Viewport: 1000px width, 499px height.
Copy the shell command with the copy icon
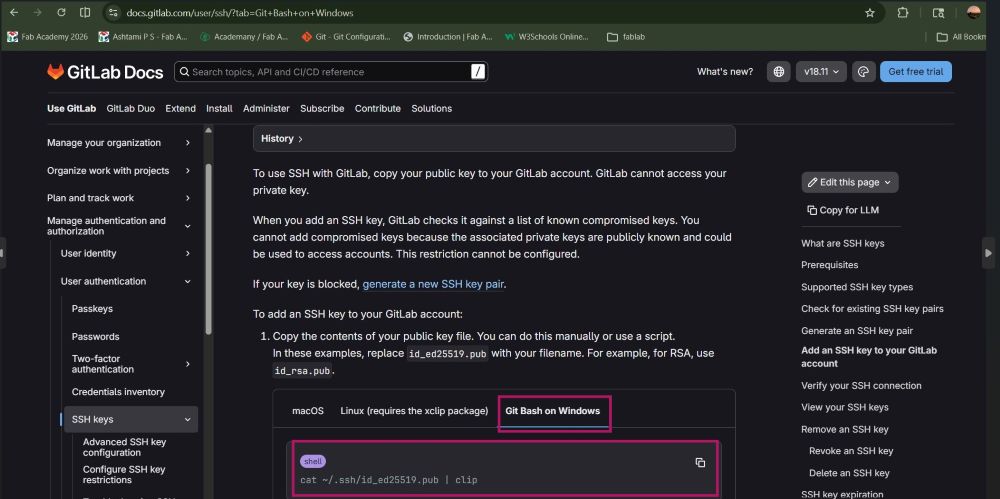click(x=700, y=462)
